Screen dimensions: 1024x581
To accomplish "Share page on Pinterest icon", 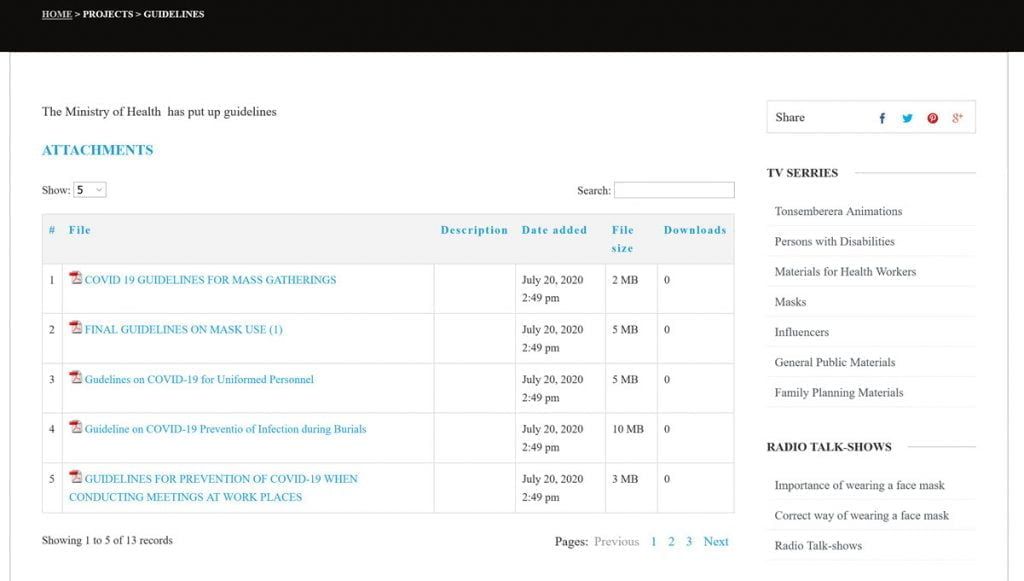I will [x=933, y=118].
